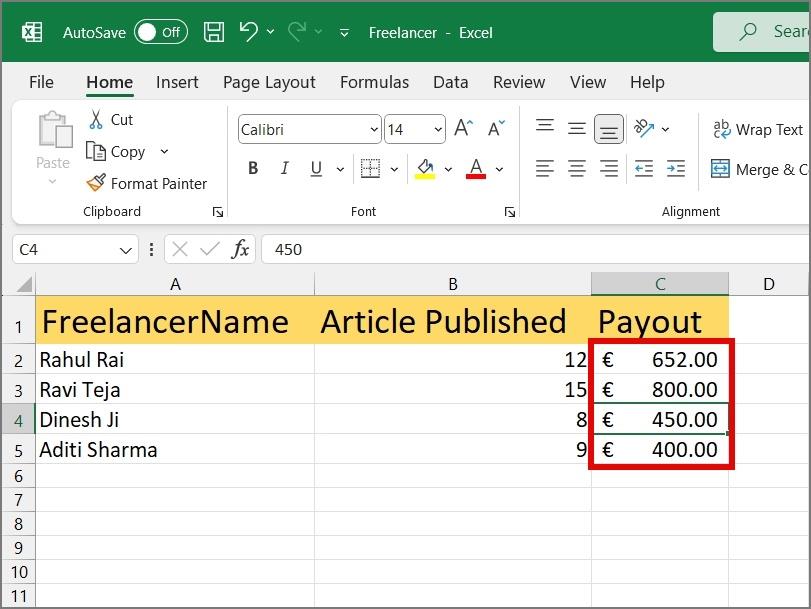Image resolution: width=811 pixels, height=609 pixels.
Task: Click the Insert Function fx icon
Action: click(x=240, y=249)
